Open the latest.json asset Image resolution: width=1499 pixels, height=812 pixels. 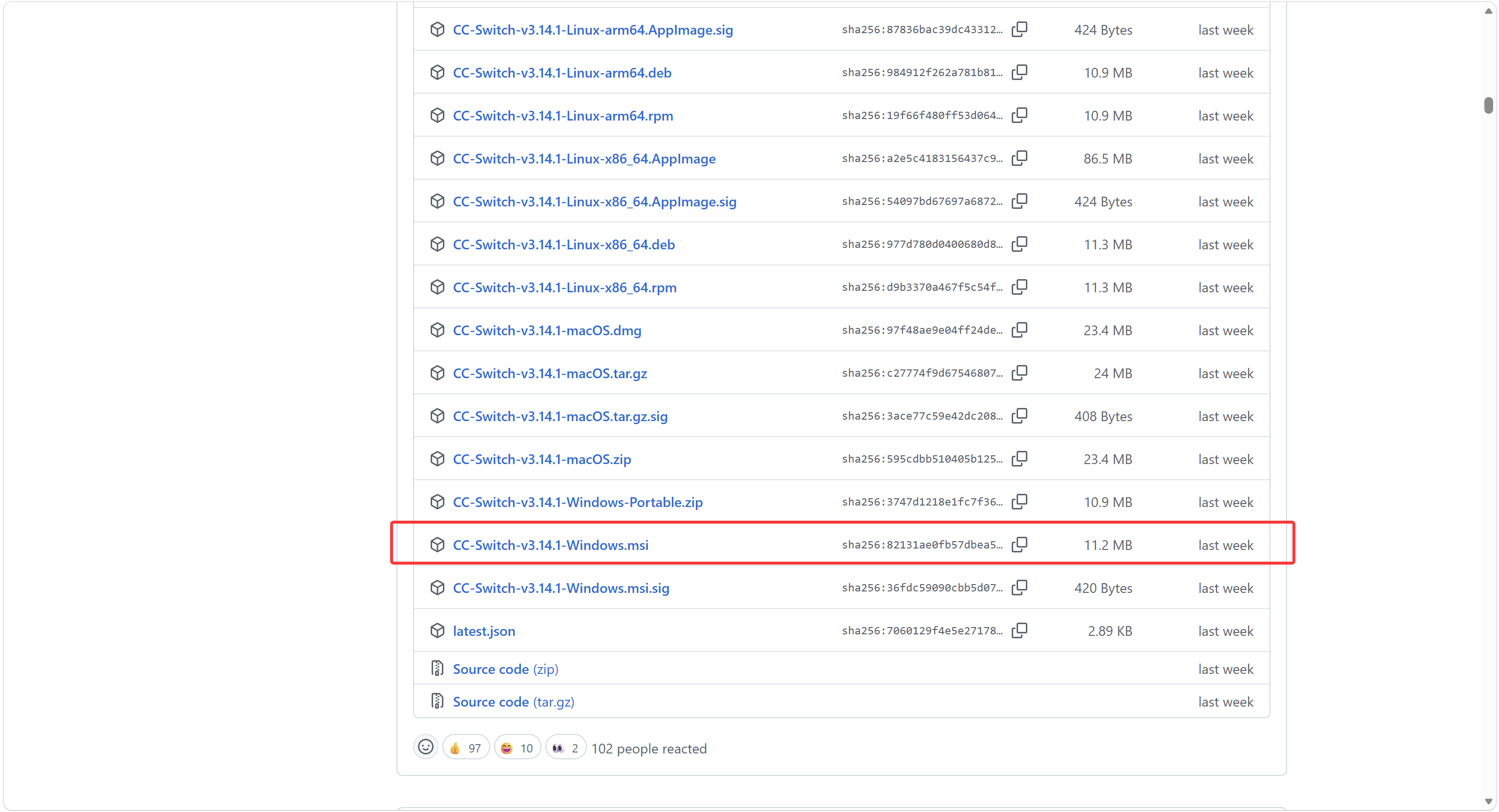484,631
